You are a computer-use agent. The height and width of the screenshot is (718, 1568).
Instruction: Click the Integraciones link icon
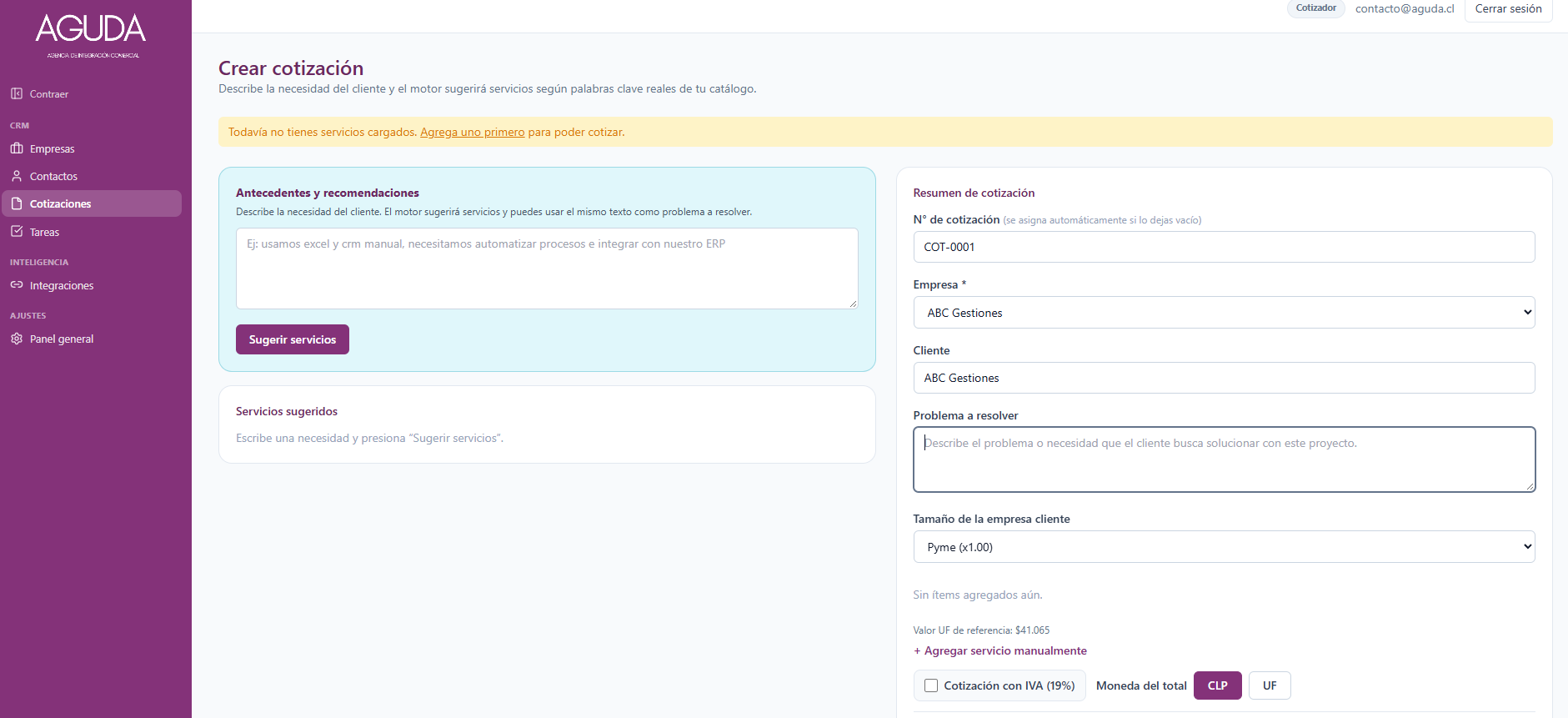point(17,284)
